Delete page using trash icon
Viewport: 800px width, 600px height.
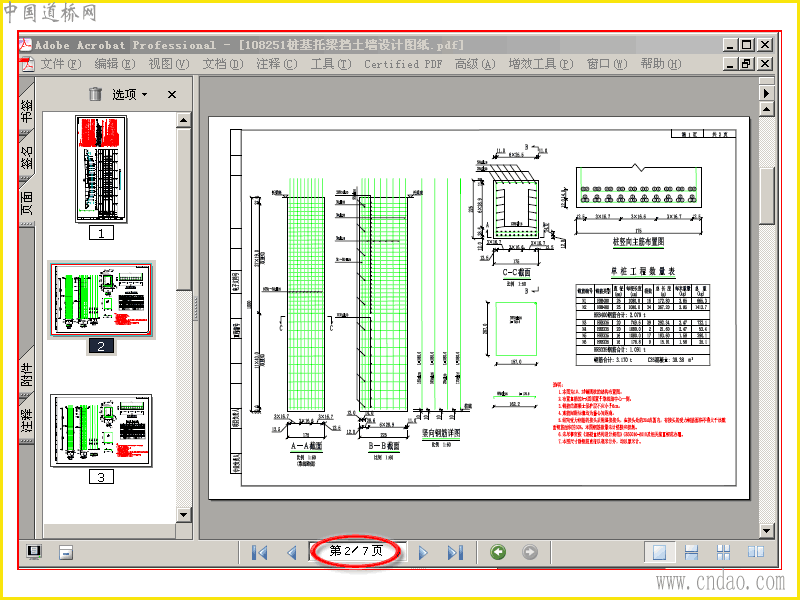tap(95, 94)
